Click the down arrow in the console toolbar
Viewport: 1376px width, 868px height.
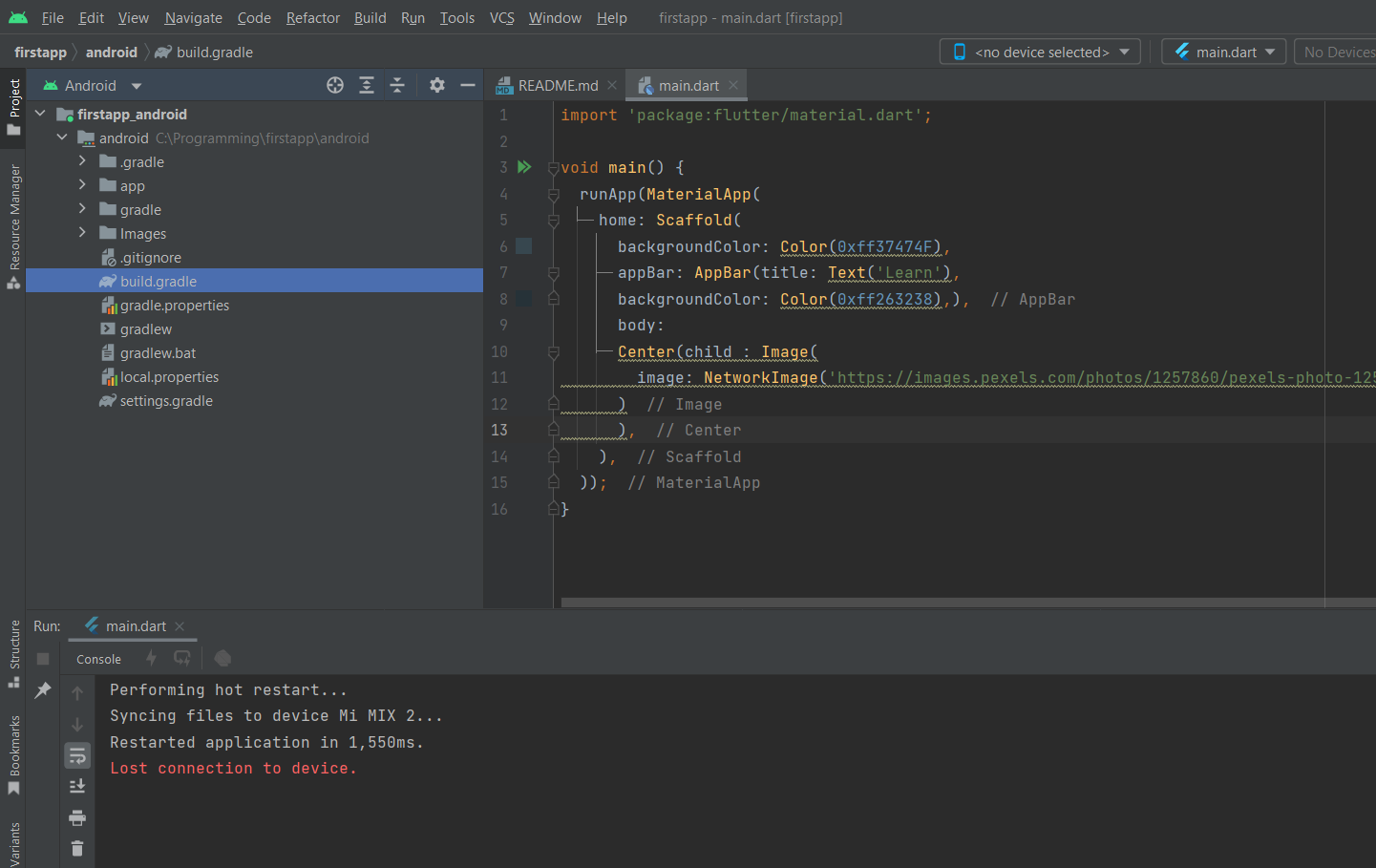coord(77,725)
